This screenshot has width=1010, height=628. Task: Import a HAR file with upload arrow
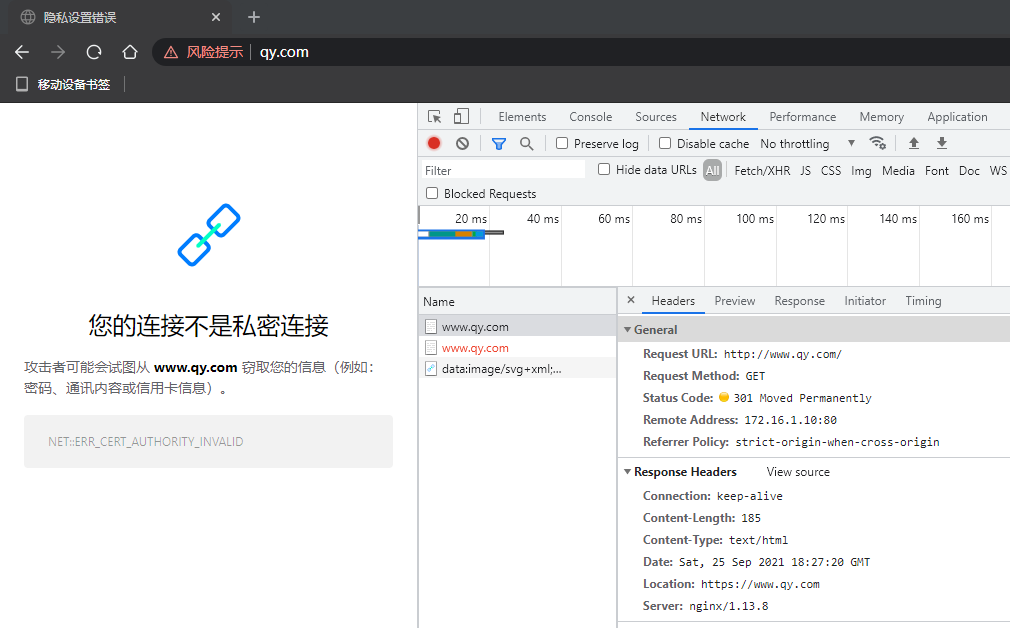point(913,143)
